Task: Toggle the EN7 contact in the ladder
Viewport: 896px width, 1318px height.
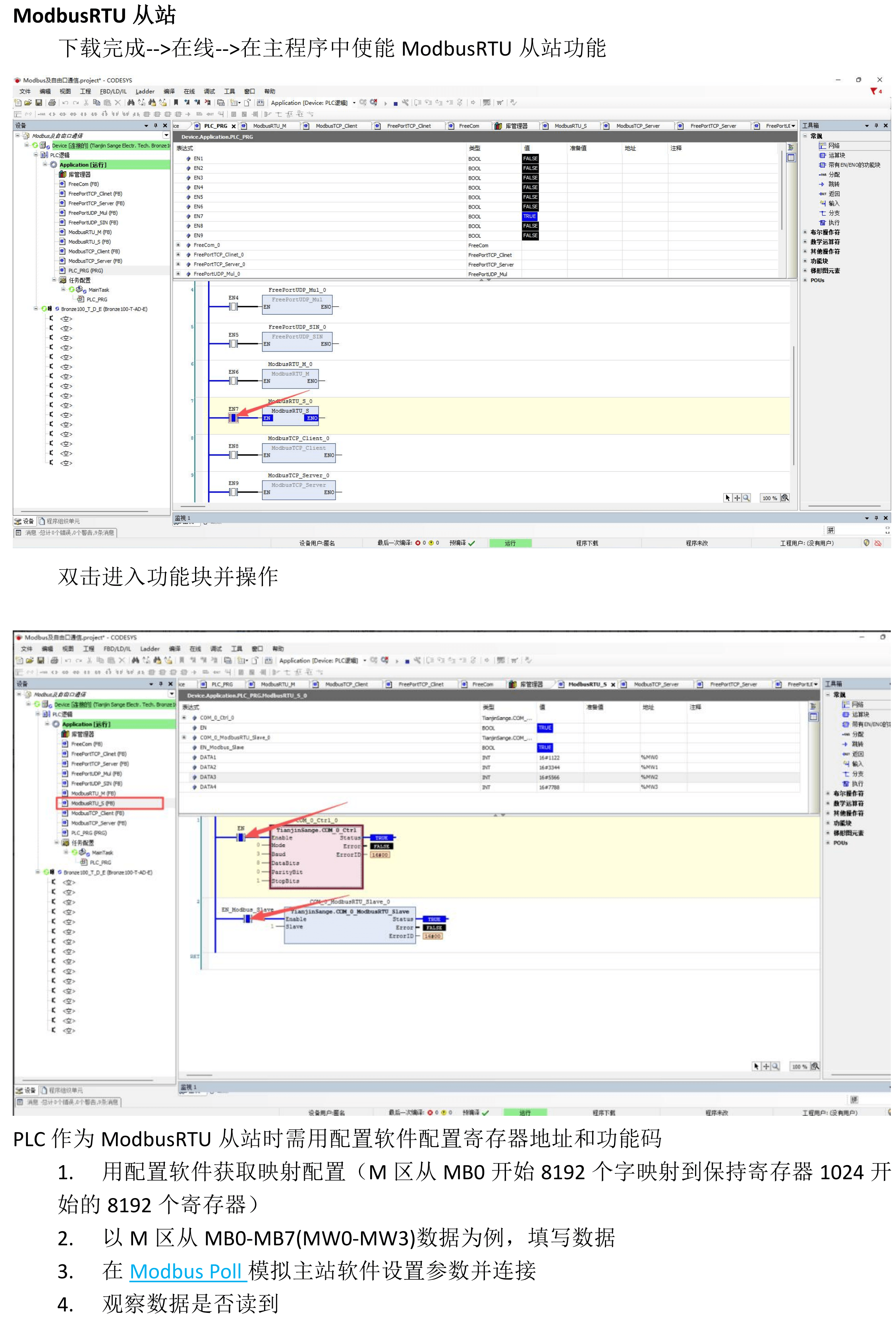Action: click(233, 418)
